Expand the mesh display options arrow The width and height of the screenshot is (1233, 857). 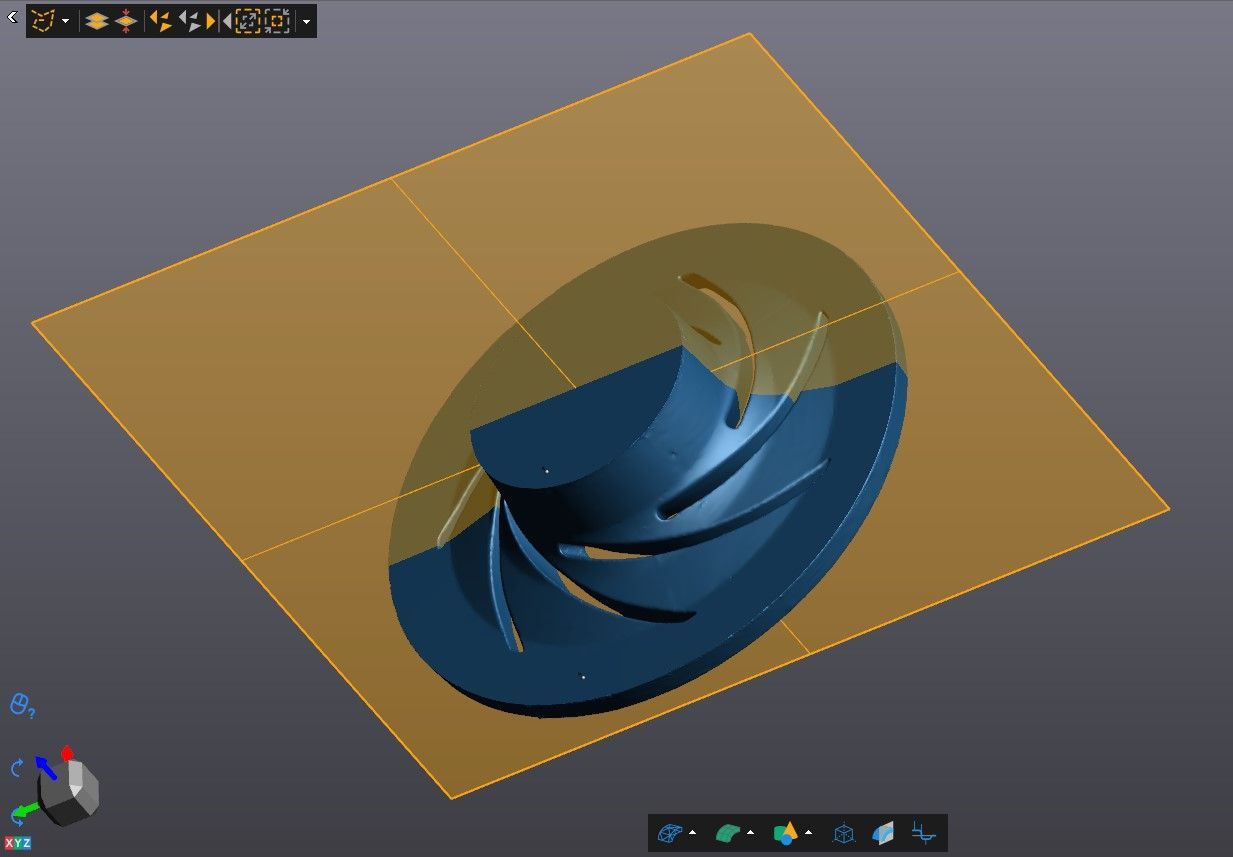[x=693, y=833]
